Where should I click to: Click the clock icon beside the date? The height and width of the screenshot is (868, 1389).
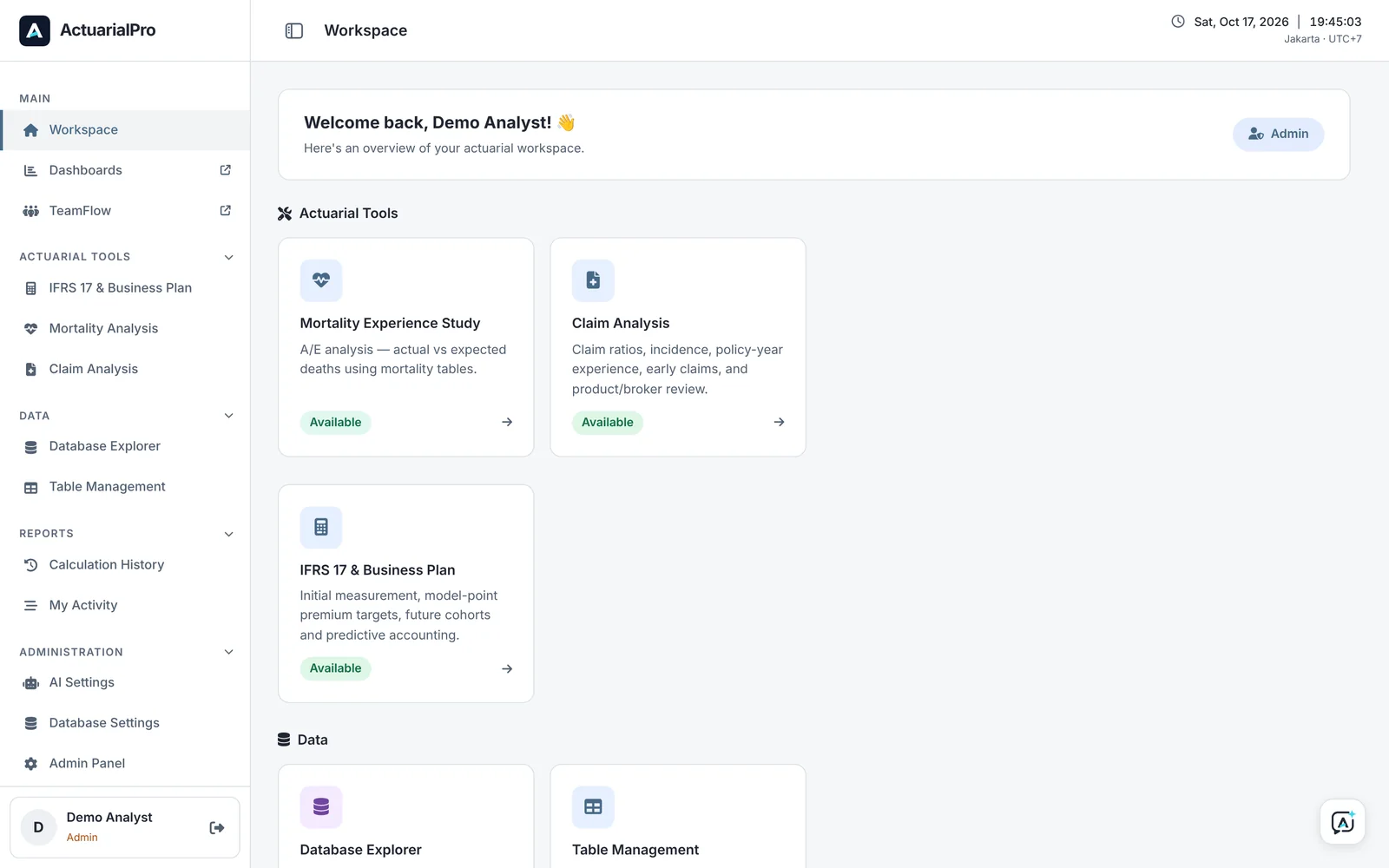(x=1178, y=22)
